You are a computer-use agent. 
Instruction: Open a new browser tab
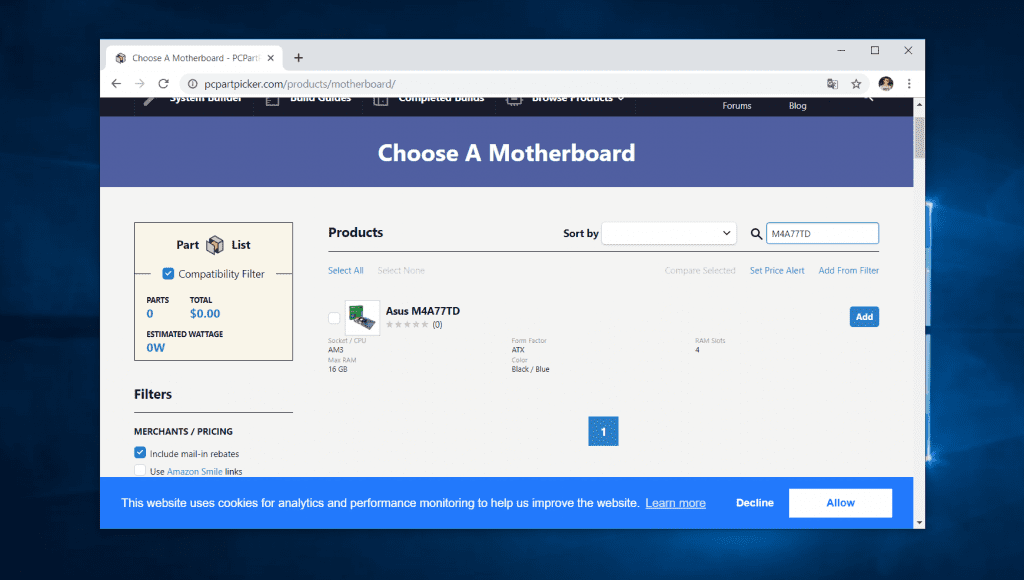pos(298,57)
